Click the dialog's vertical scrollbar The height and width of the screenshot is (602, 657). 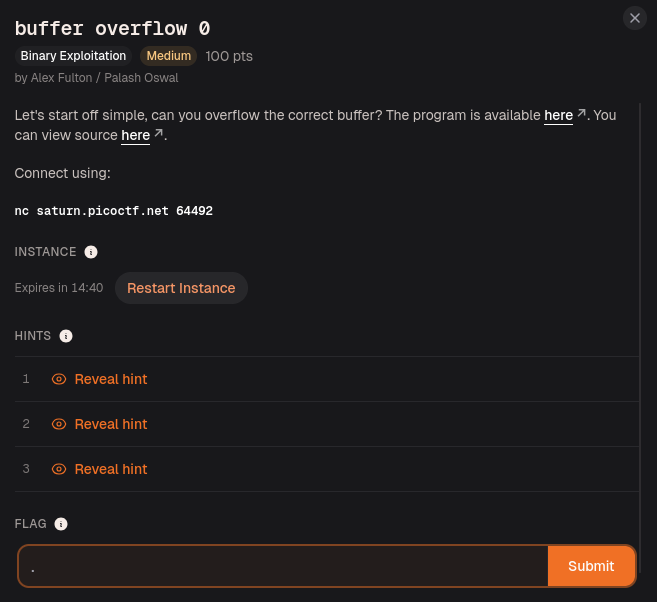pyautogui.click(x=640, y=323)
